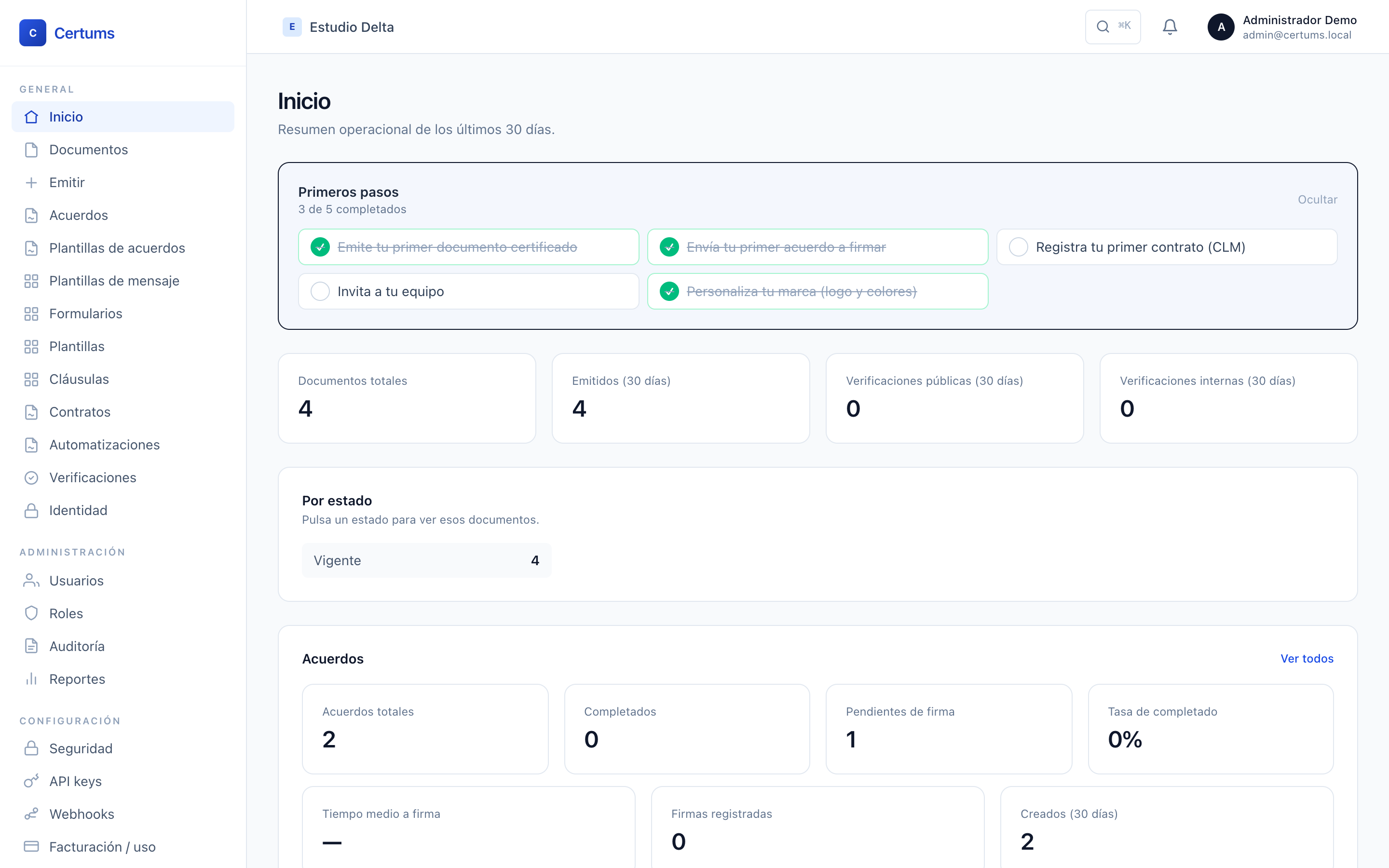Click the Acuerdos totales card
This screenshot has height=868, width=1389.
(425, 729)
